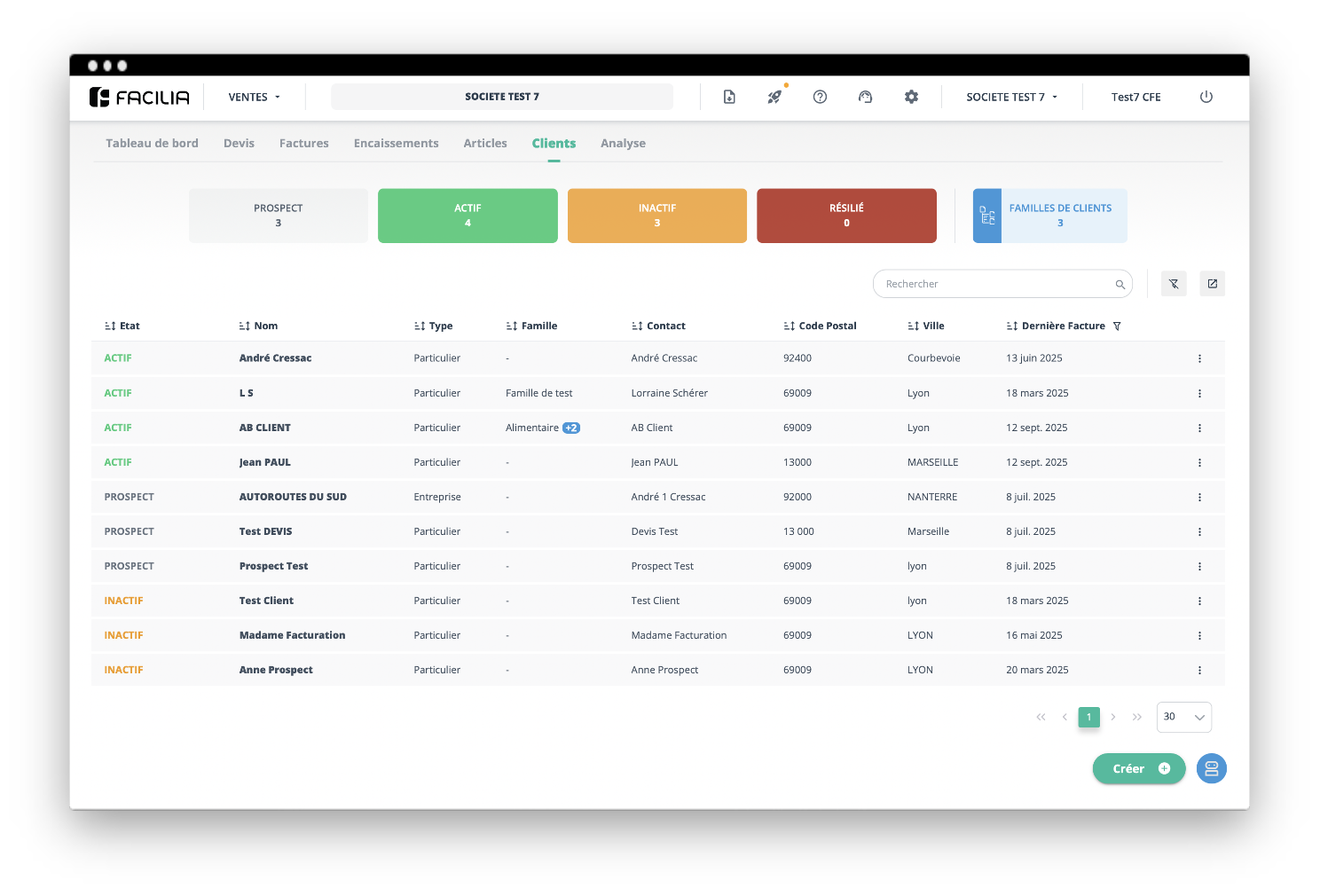Viewport: 1320px width, 896px height.
Task: Click the support headset icon
Action: point(866,97)
